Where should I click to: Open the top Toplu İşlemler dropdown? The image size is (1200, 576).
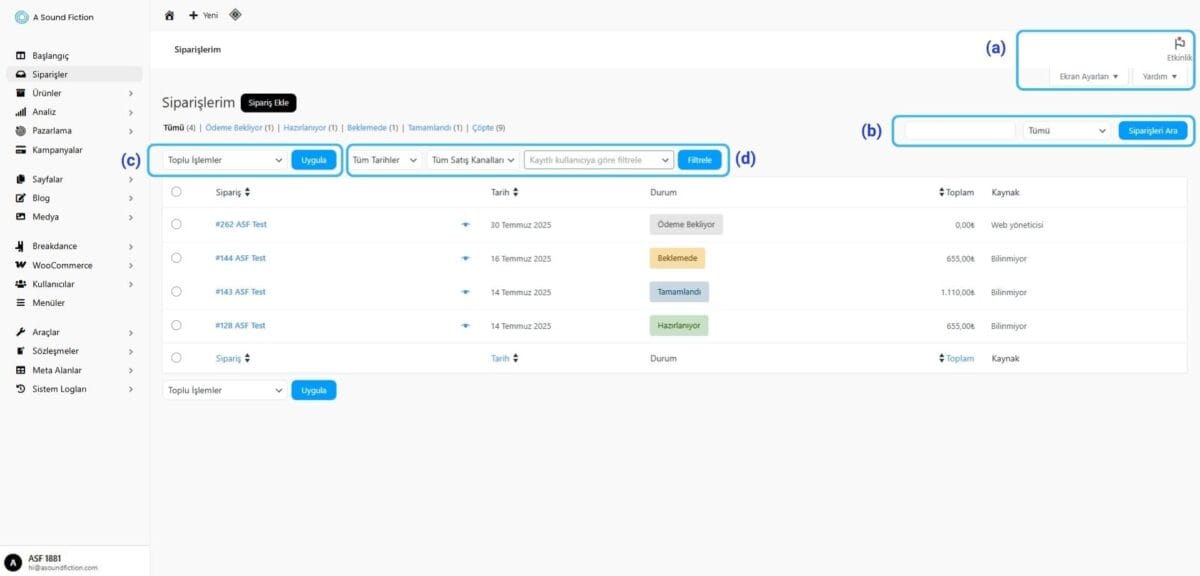[225, 160]
